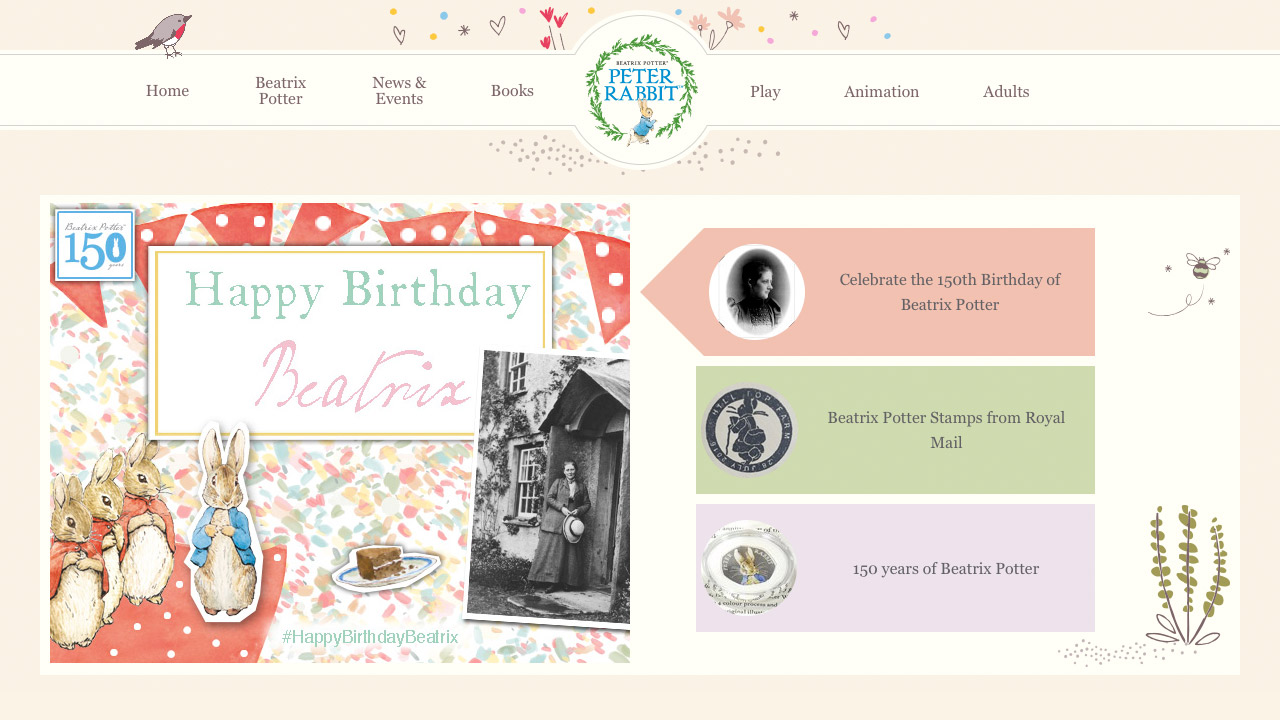Click the Peter Rabbit coin circle image
Image resolution: width=1280 pixels, height=720 pixels.
point(749,568)
